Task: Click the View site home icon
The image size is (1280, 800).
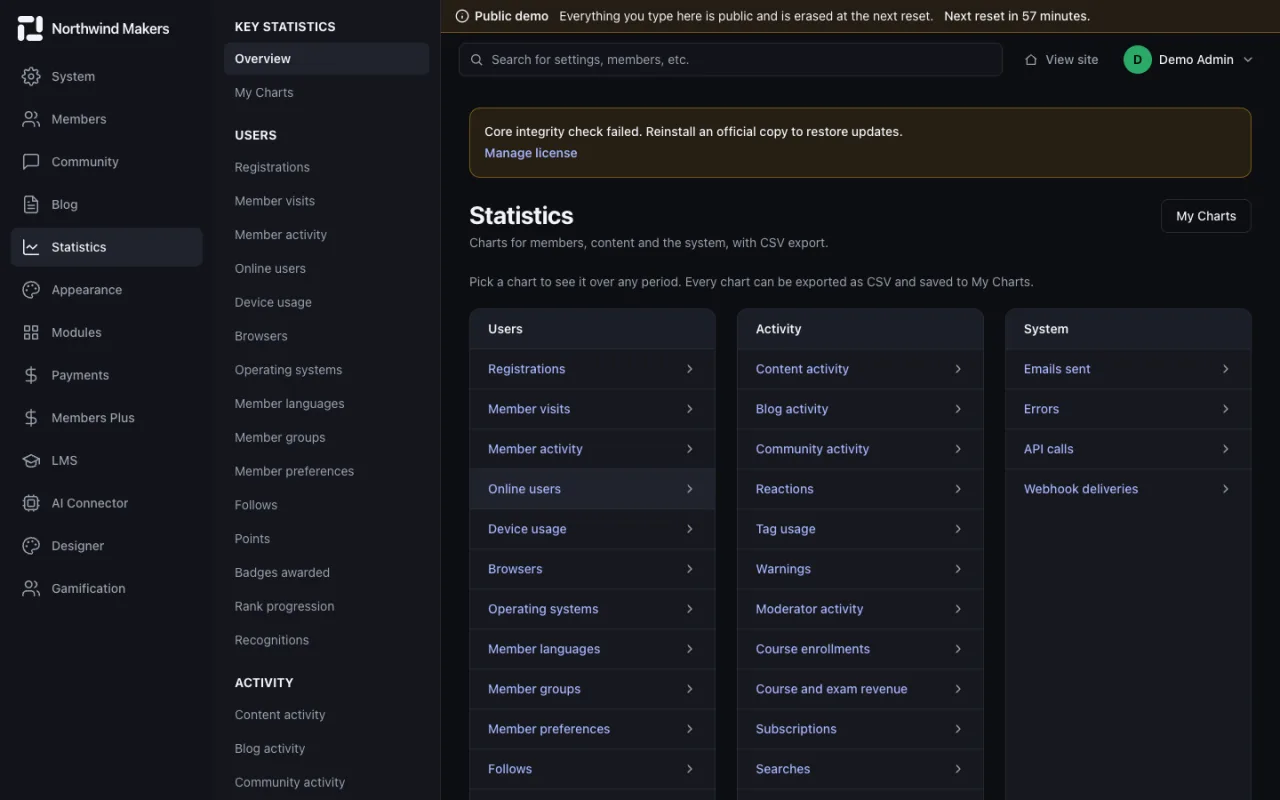Action: click(1031, 60)
